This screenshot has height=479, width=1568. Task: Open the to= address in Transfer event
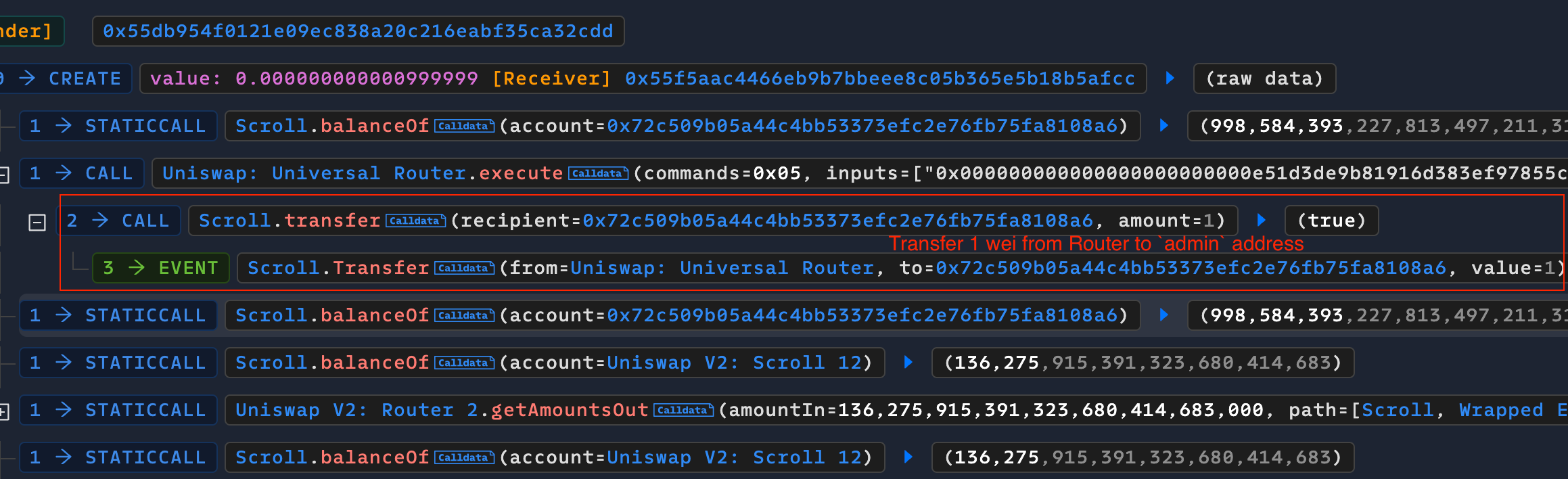click(x=1191, y=268)
